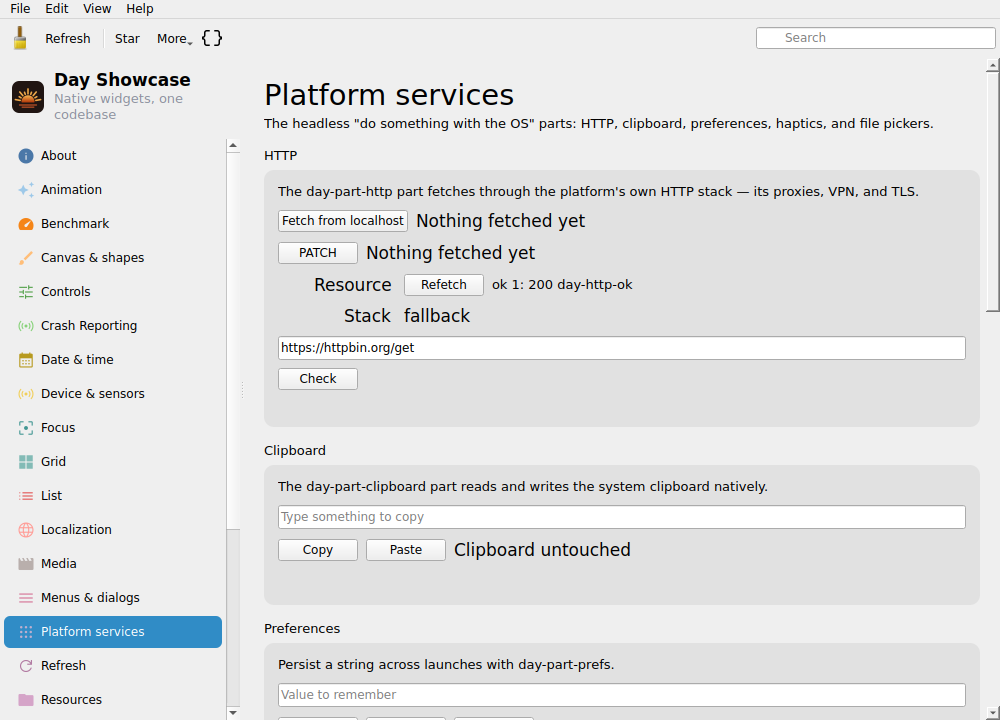Click the 'fallback' stack value
Screen dimensions: 1000x720
[437, 316]
